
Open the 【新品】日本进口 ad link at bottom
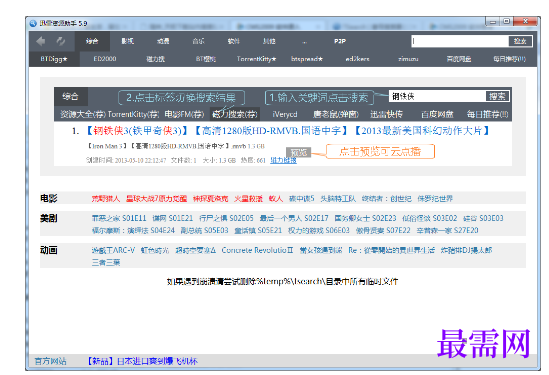tap(143, 361)
